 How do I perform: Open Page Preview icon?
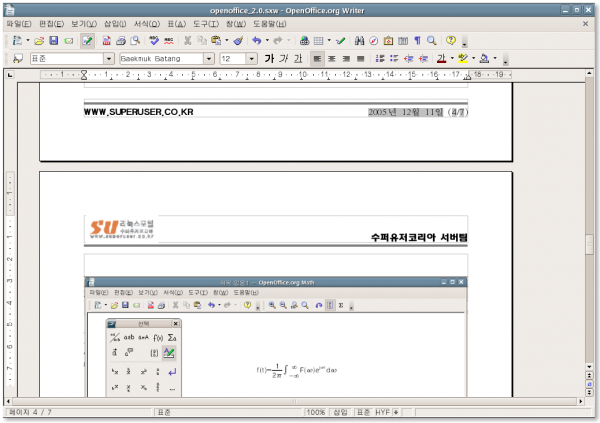(x=135, y=41)
